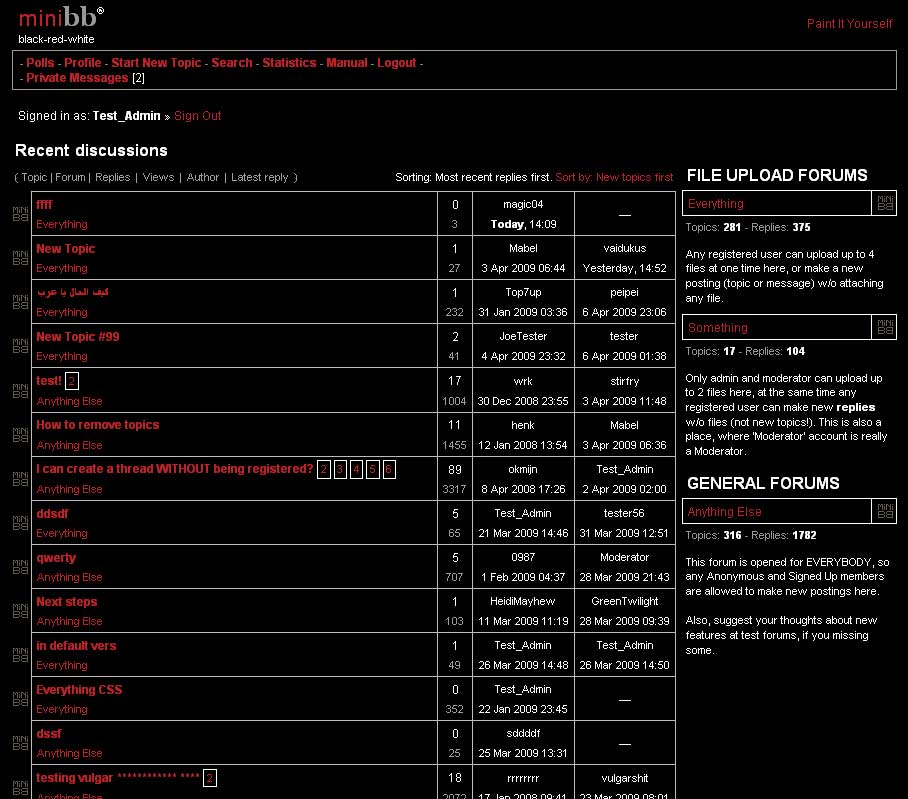Image resolution: width=908 pixels, height=799 pixels.
Task: Click the Sign Out link
Action: (197, 116)
